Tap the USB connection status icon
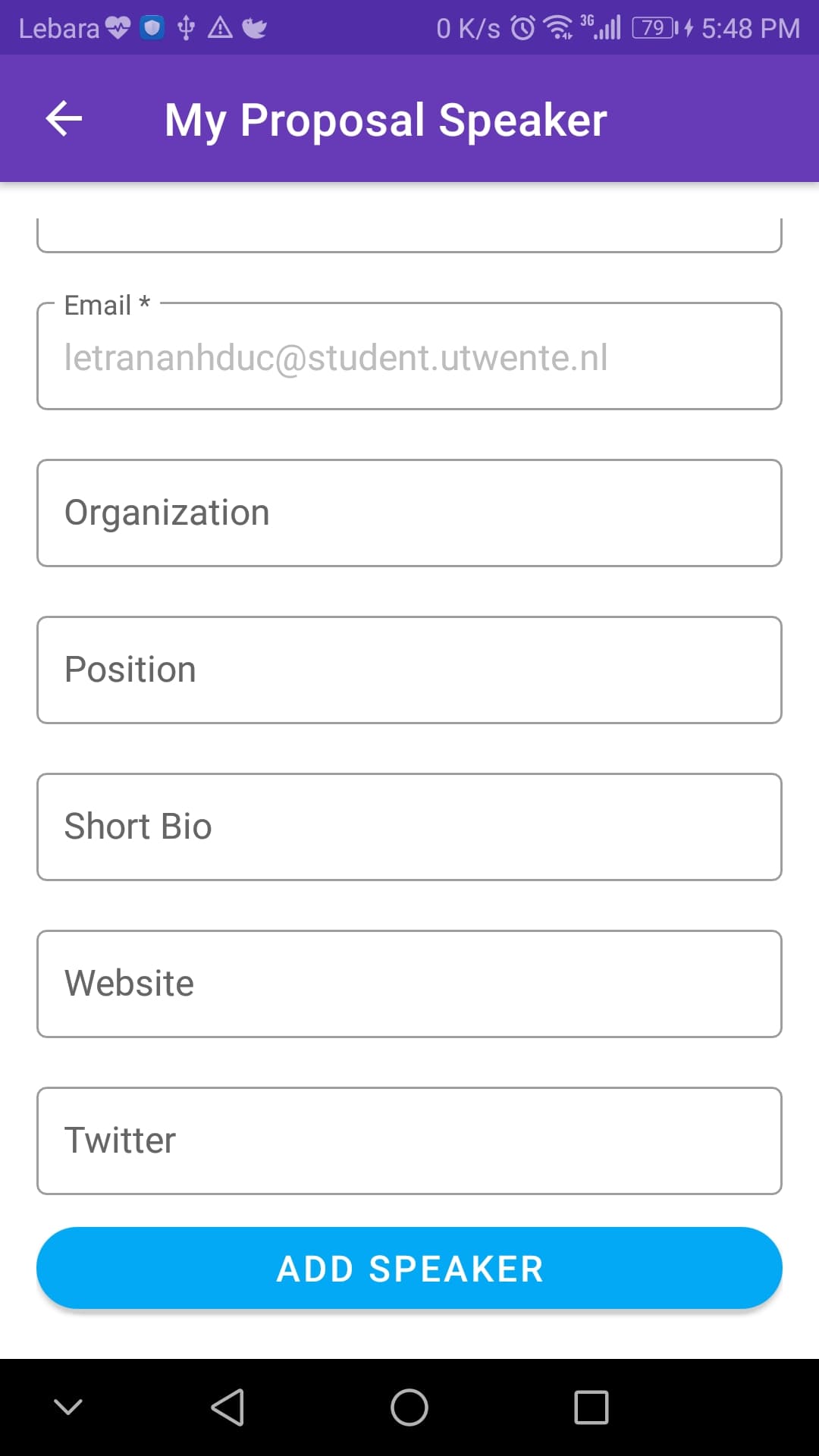 (x=186, y=29)
